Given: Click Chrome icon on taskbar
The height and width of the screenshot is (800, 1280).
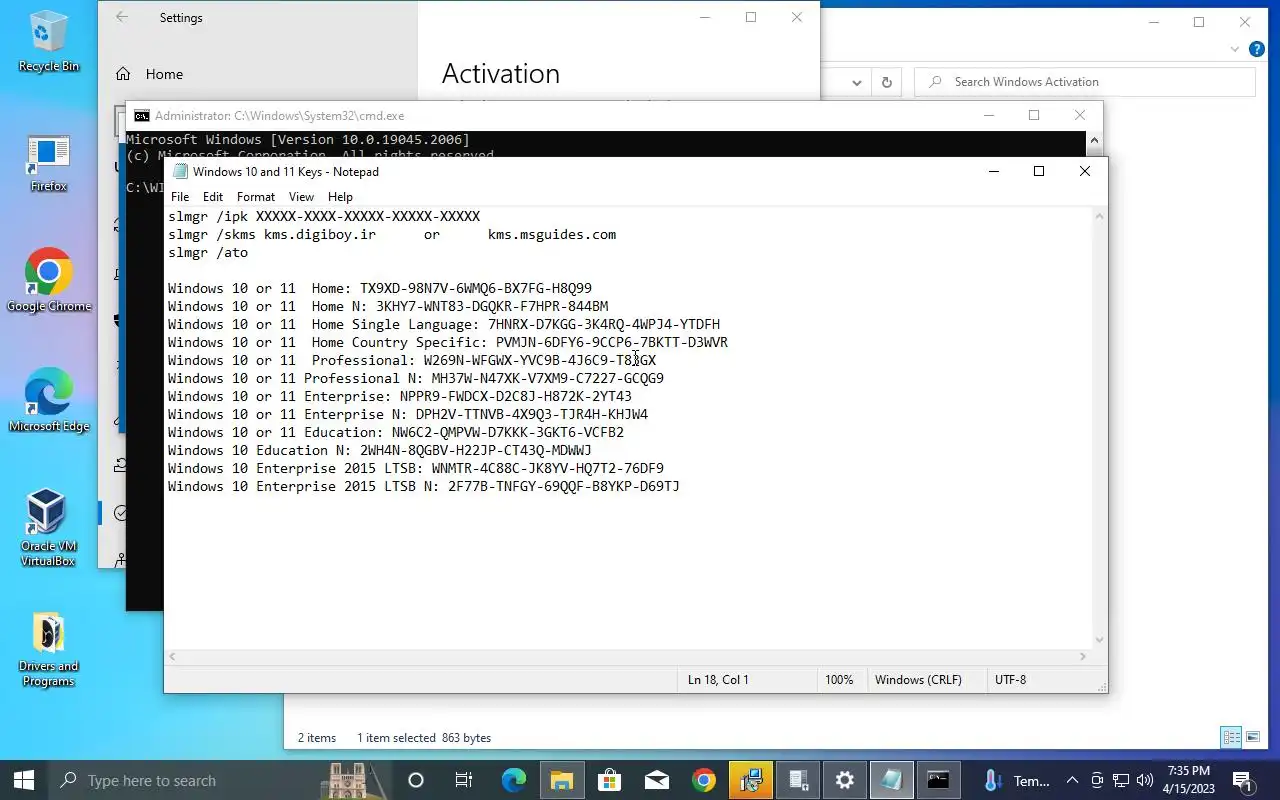Looking at the screenshot, I should click(x=704, y=780).
